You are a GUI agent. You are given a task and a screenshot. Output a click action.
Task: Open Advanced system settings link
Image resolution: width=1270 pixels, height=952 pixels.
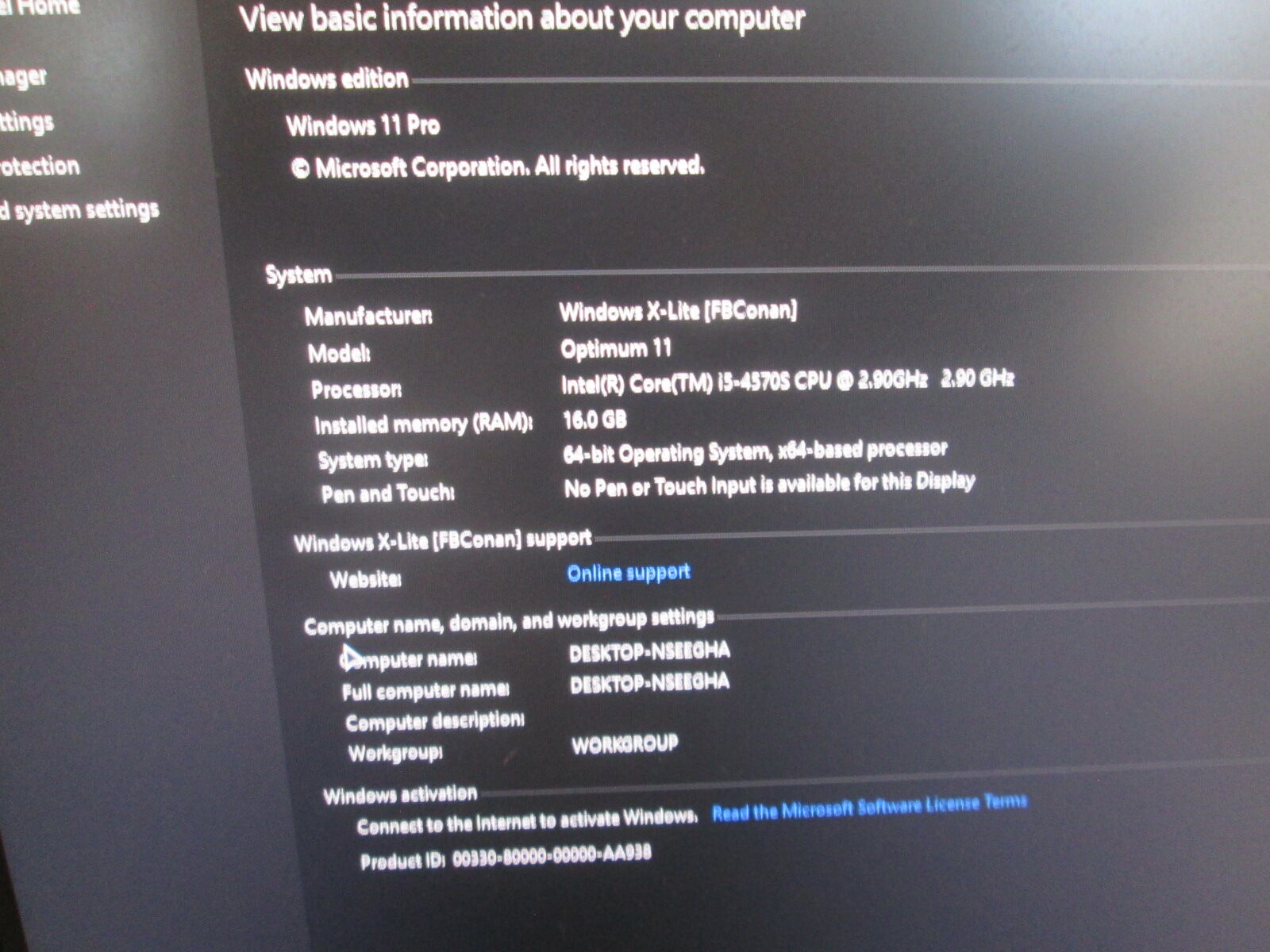tap(79, 209)
